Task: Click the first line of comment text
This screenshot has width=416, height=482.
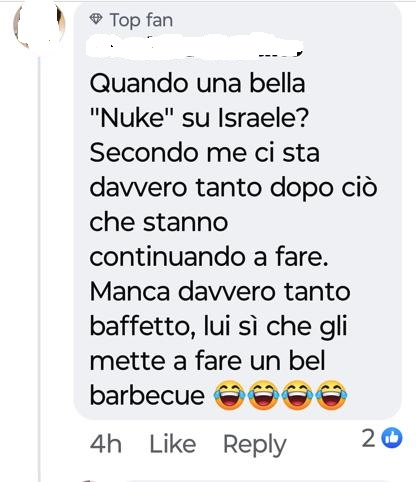Action: (x=197, y=83)
